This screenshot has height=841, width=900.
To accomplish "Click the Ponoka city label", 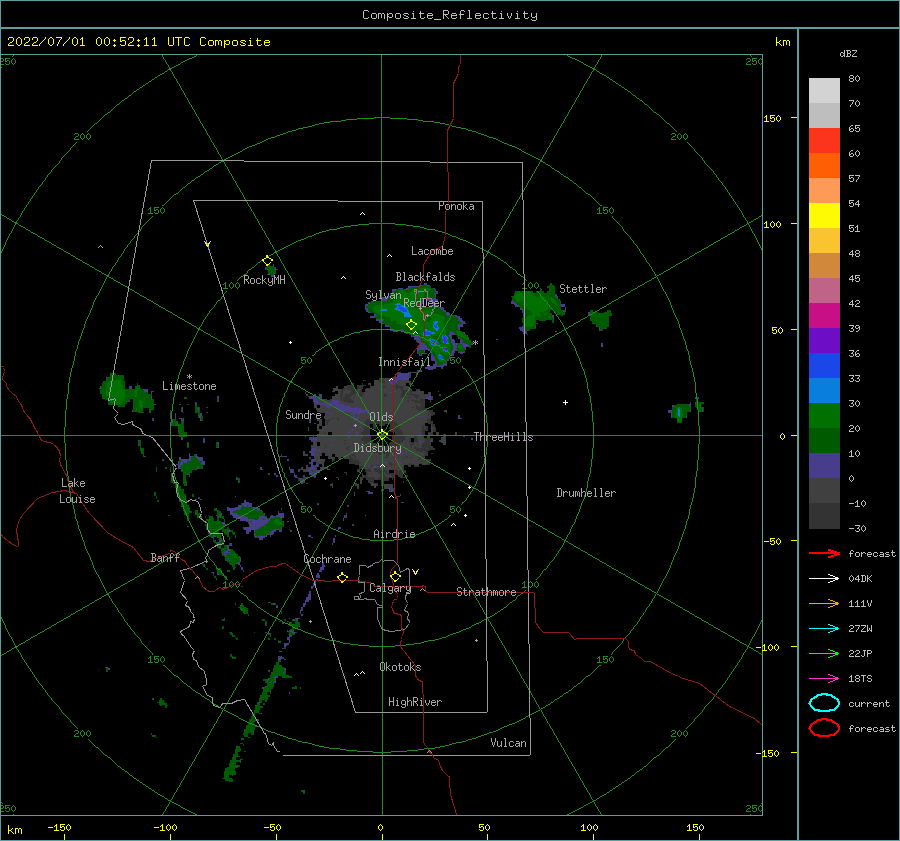I will click(x=456, y=206).
